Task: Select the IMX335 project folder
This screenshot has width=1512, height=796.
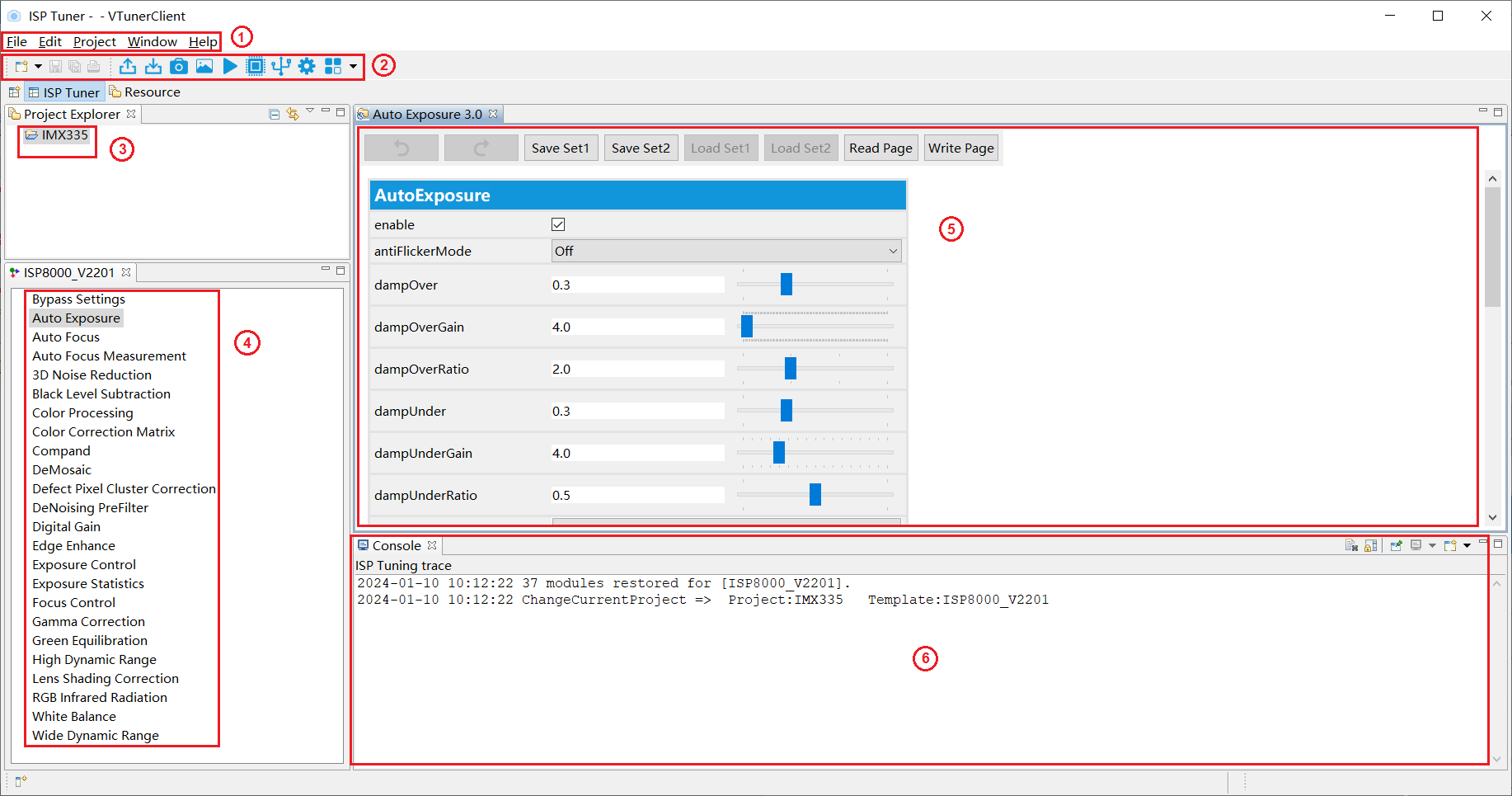Action: (x=56, y=135)
